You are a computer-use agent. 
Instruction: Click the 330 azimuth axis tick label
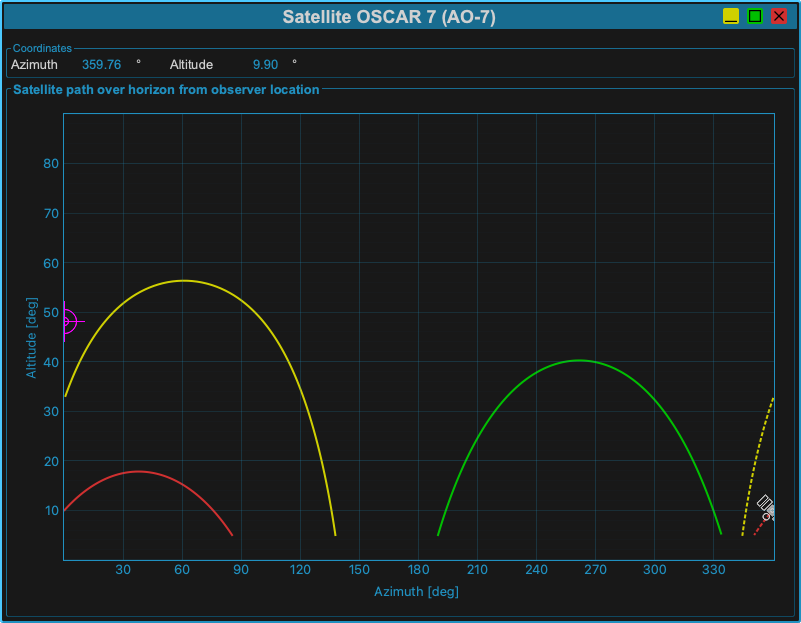click(x=713, y=569)
